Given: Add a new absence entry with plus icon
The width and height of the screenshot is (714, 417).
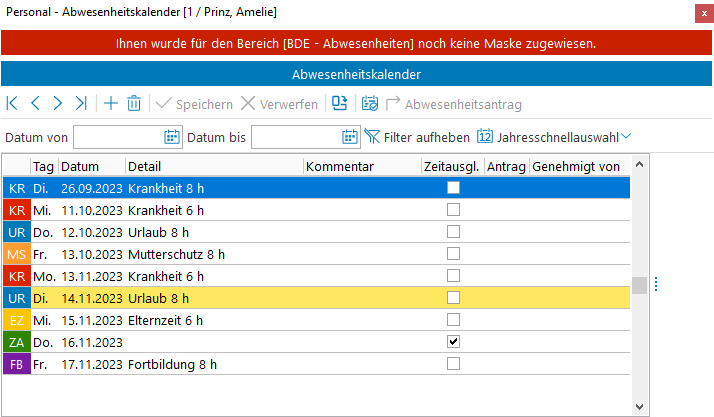Looking at the screenshot, I should coord(111,104).
